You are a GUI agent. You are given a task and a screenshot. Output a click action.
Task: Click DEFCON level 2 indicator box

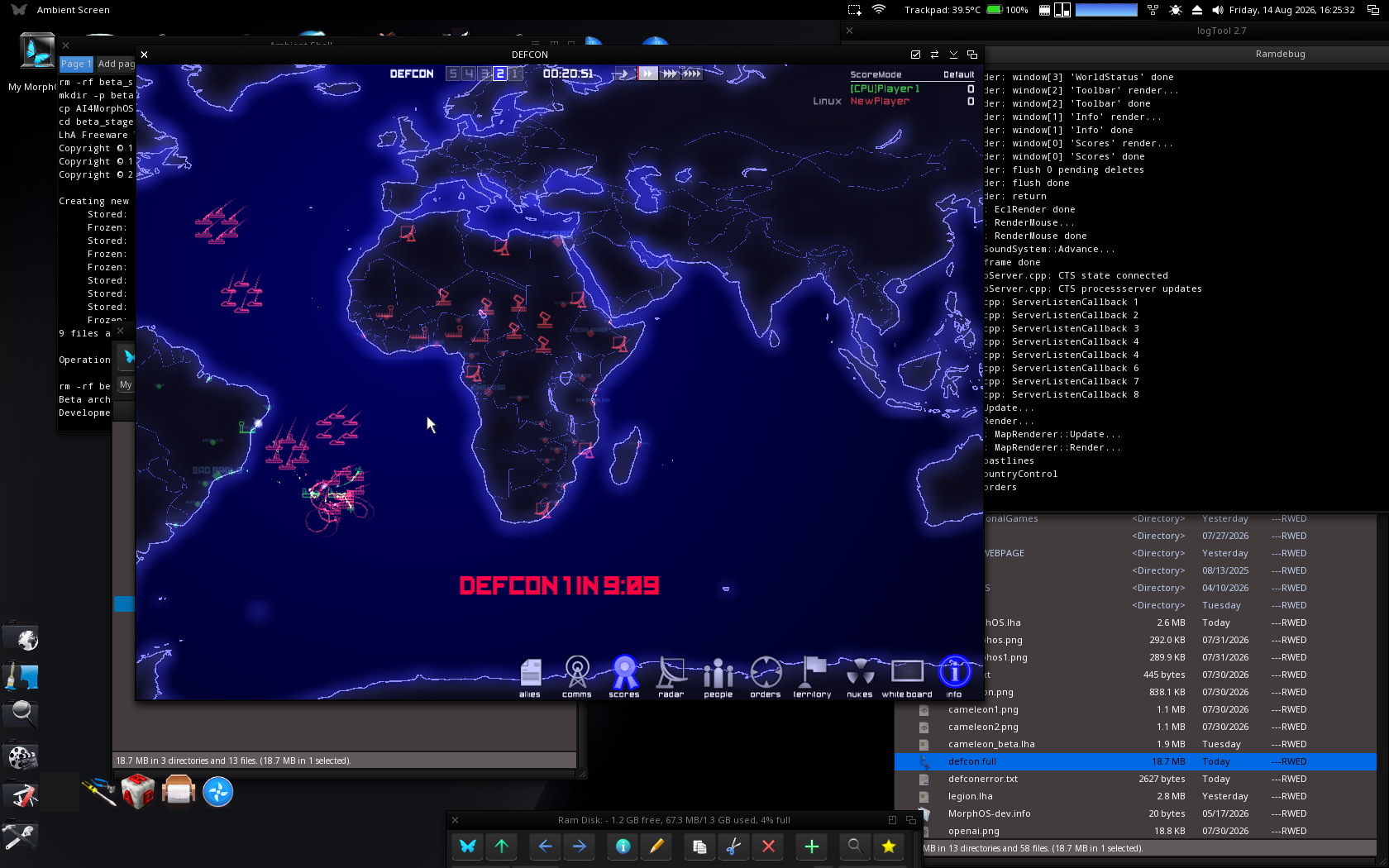pos(500,74)
